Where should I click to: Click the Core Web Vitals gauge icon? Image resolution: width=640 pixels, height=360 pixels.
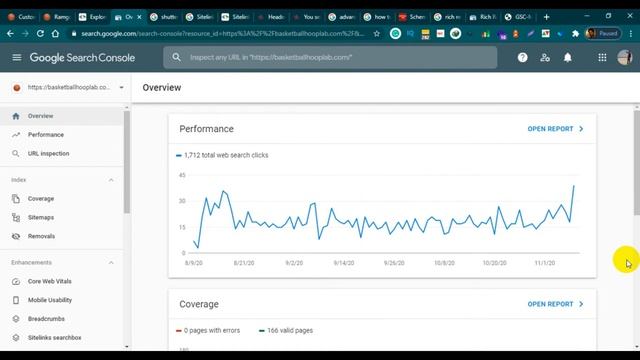coord(16,281)
